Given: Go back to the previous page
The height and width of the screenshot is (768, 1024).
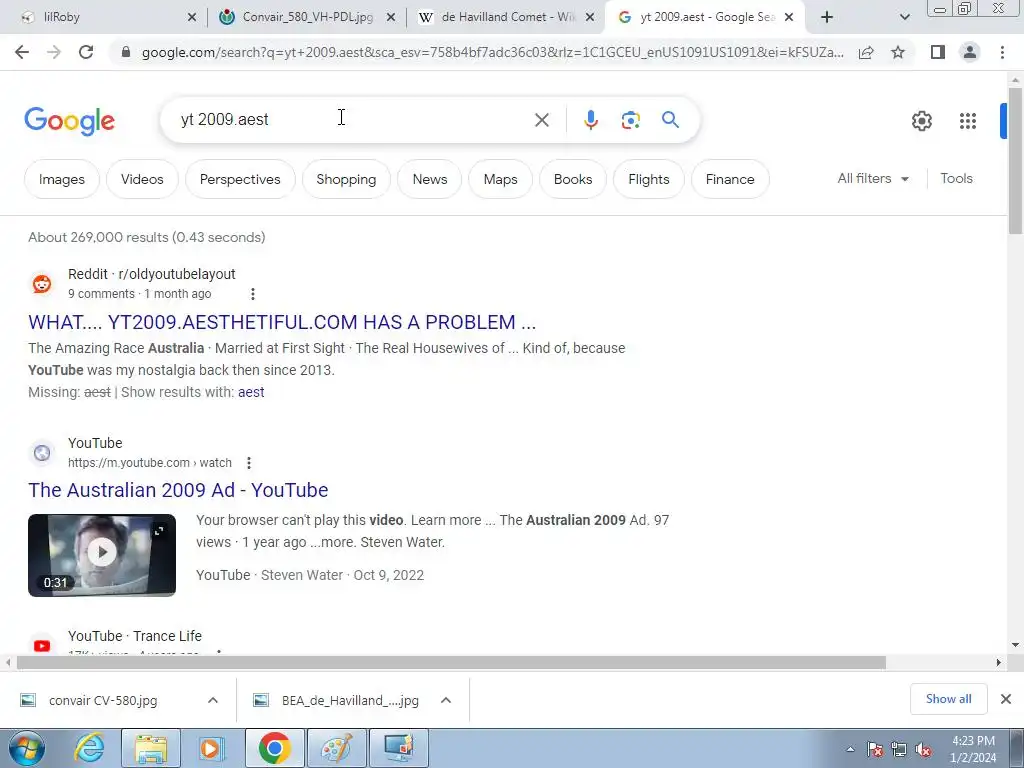Looking at the screenshot, I should coord(22,52).
